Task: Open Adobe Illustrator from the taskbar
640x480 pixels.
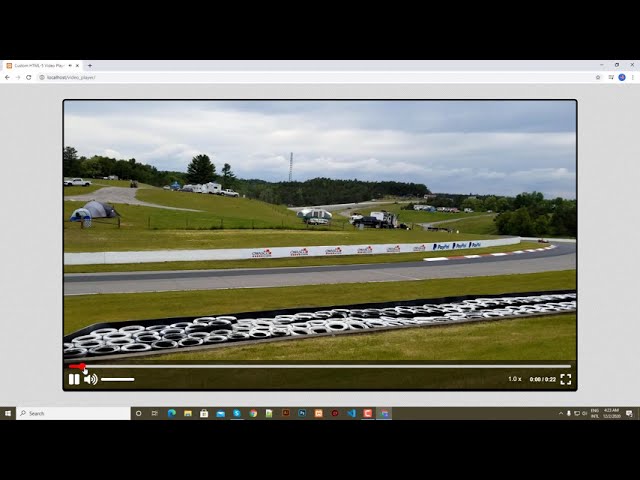Action: pos(286,413)
